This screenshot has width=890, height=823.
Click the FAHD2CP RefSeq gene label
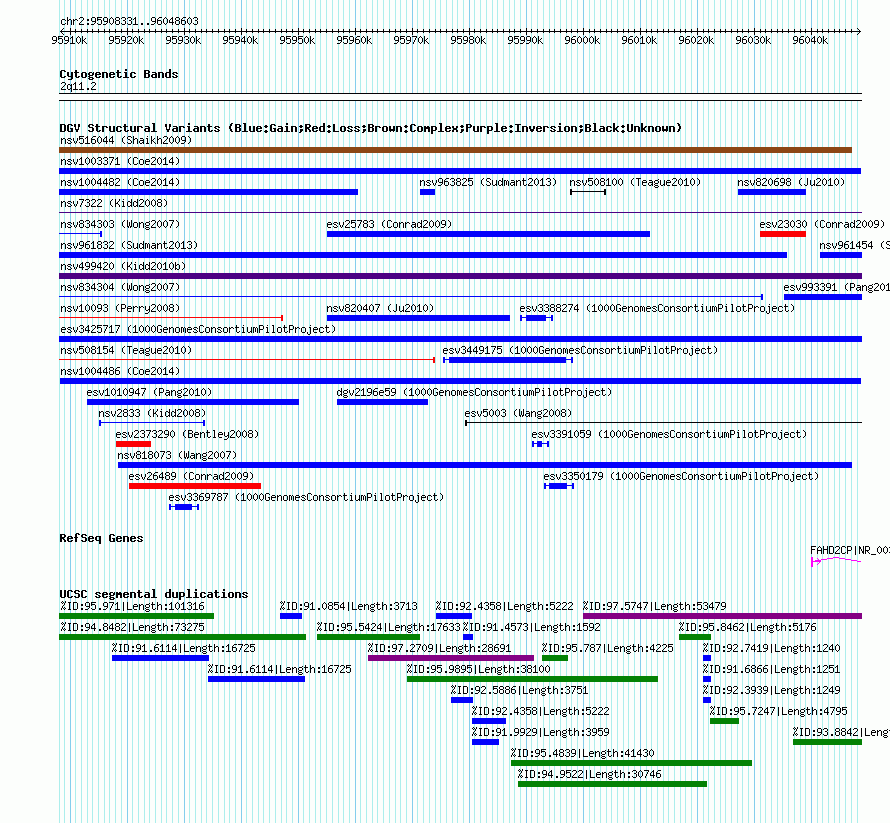(850, 550)
